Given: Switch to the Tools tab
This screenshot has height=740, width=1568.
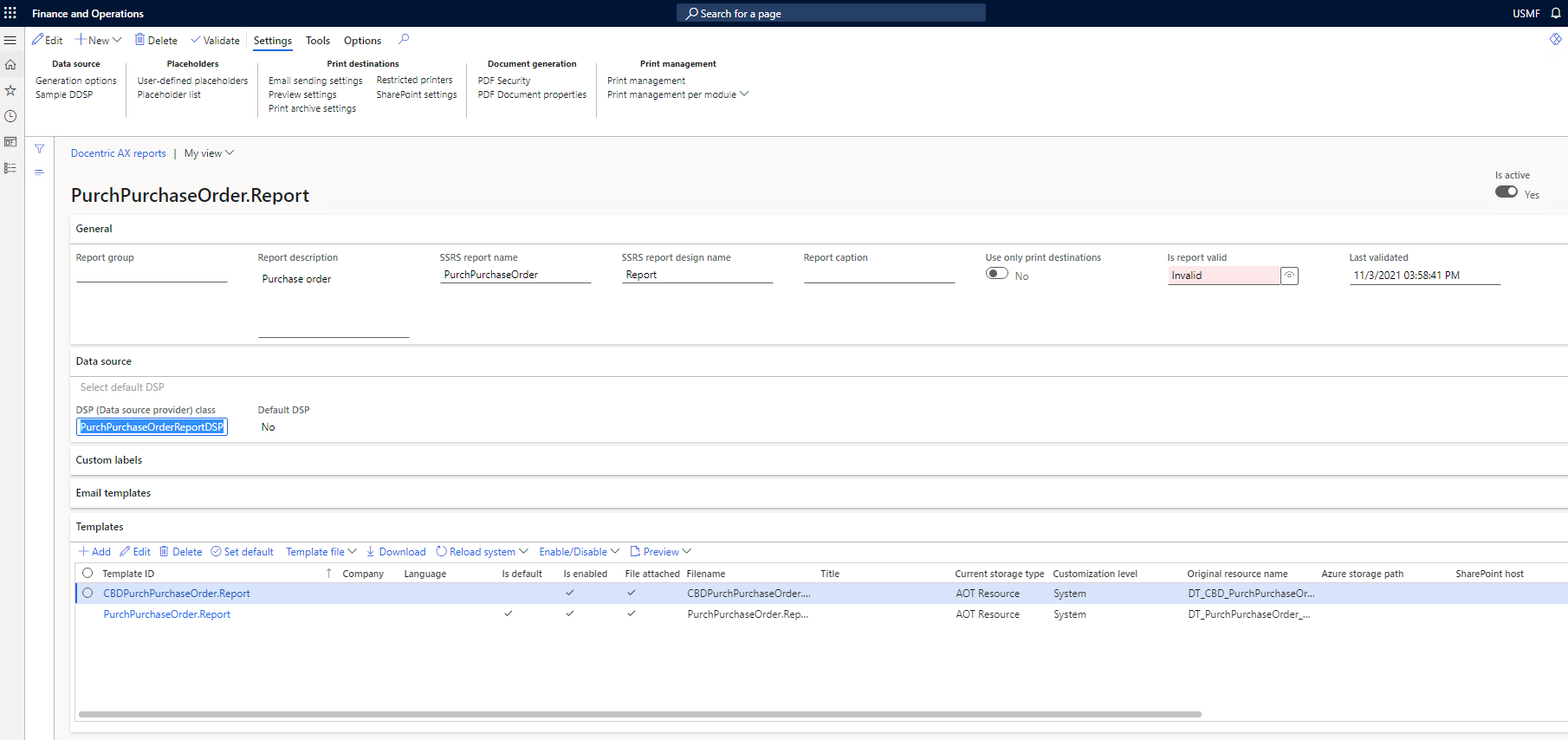Looking at the screenshot, I should click(x=318, y=41).
